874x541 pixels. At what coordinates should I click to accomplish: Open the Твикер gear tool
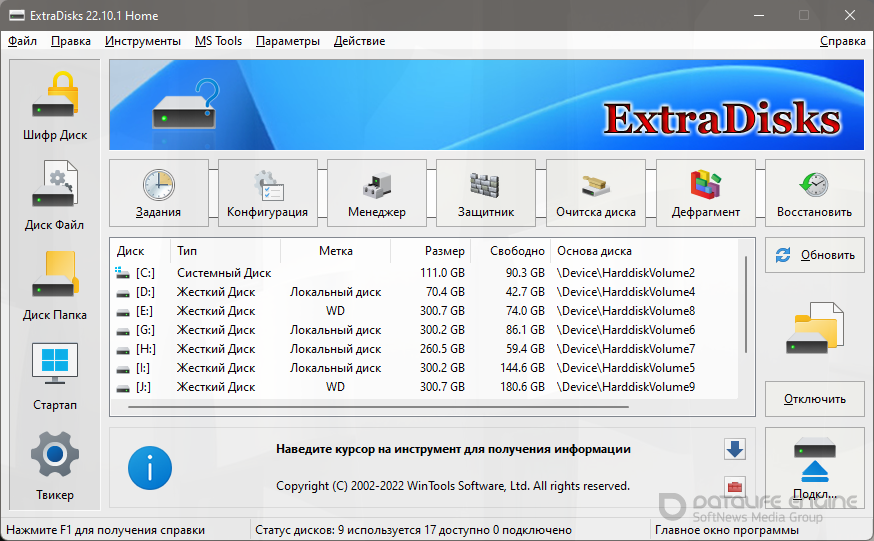click(55, 466)
